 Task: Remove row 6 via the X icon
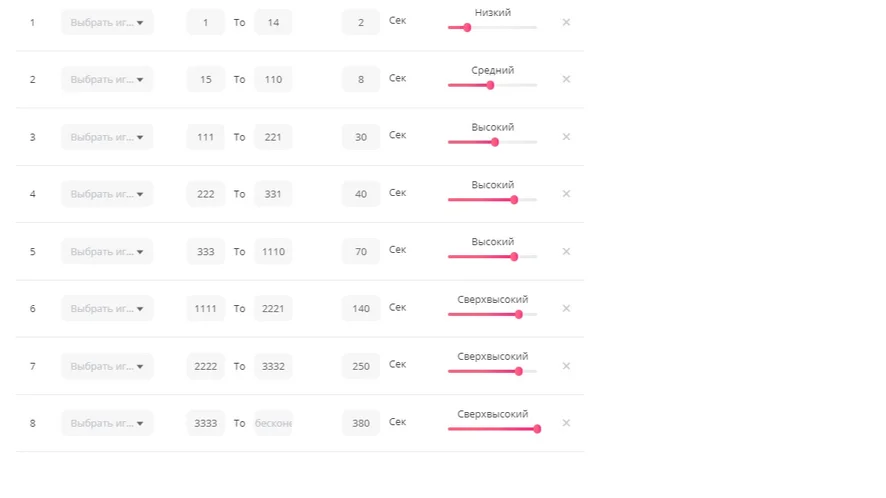point(566,308)
